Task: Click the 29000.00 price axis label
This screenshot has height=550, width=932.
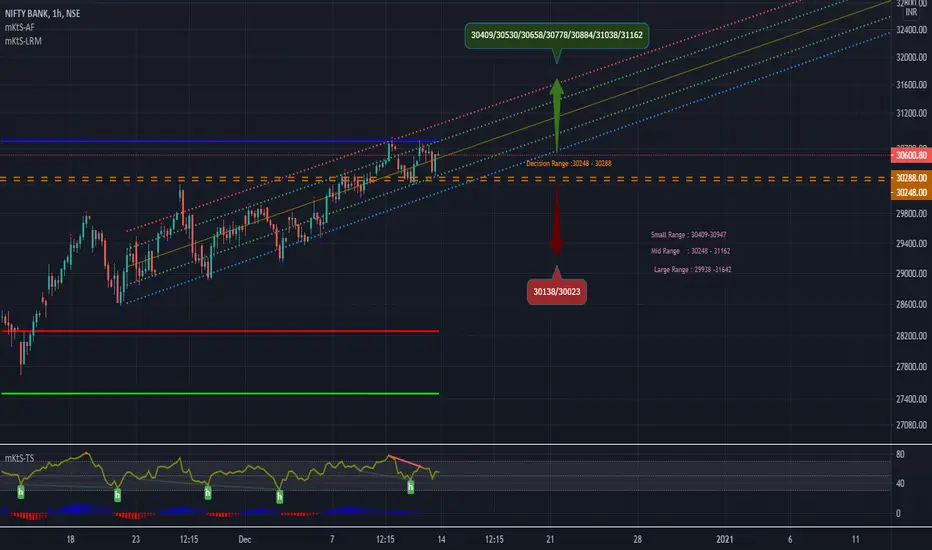Action: [911, 274]
